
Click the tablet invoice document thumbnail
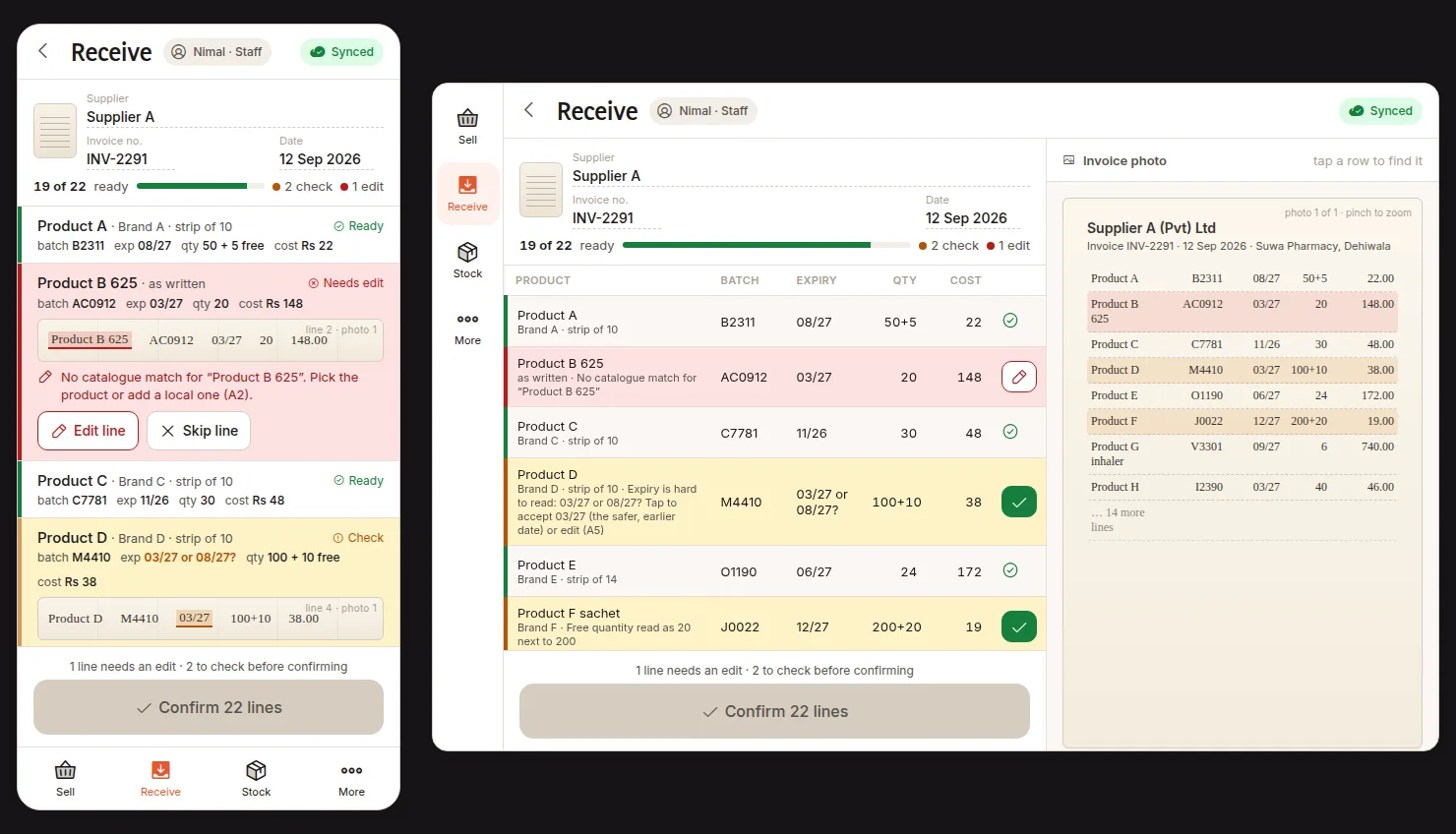541,190
